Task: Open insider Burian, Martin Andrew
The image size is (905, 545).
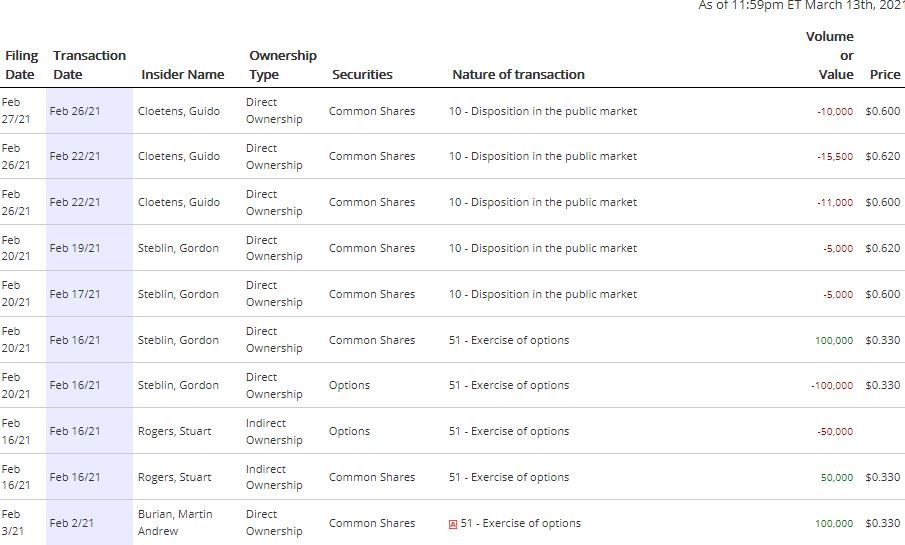Action: (x=175, y=522)
